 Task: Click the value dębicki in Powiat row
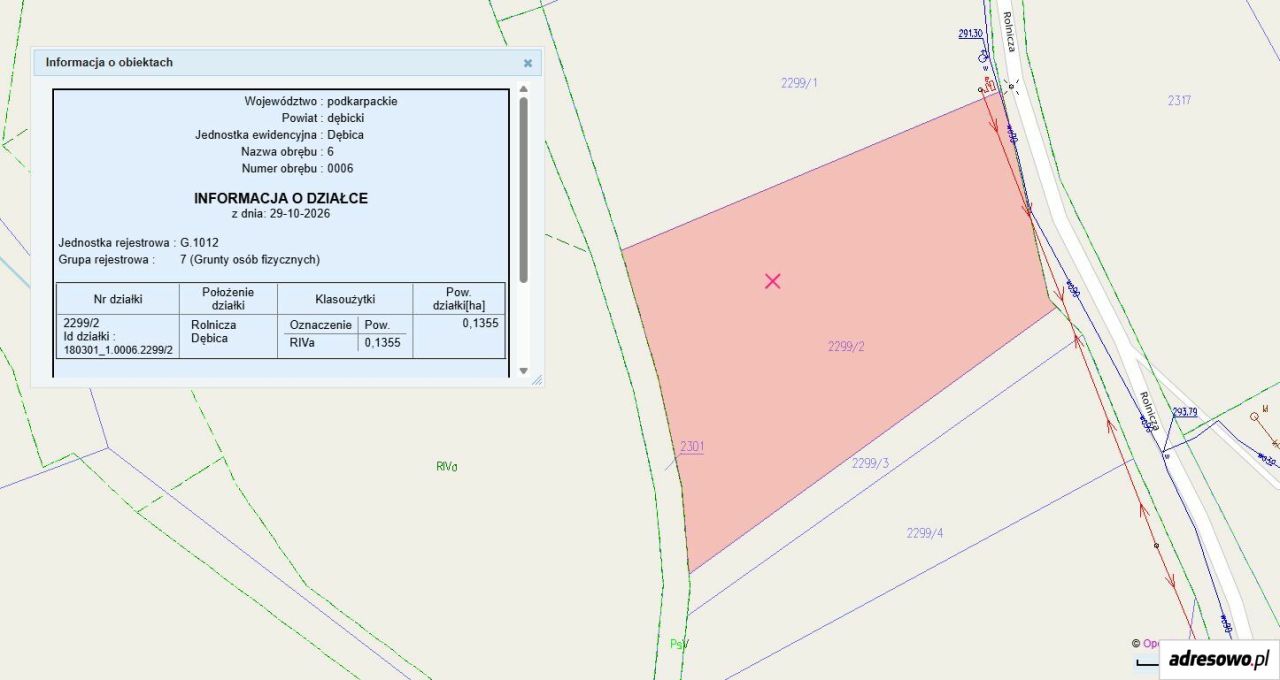click(346, 118)
